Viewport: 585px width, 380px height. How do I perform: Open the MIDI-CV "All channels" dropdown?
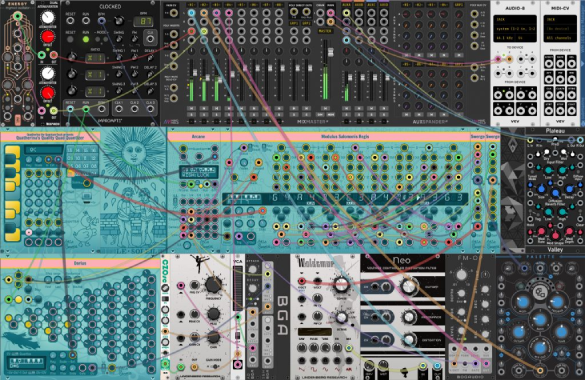point(560,38)
